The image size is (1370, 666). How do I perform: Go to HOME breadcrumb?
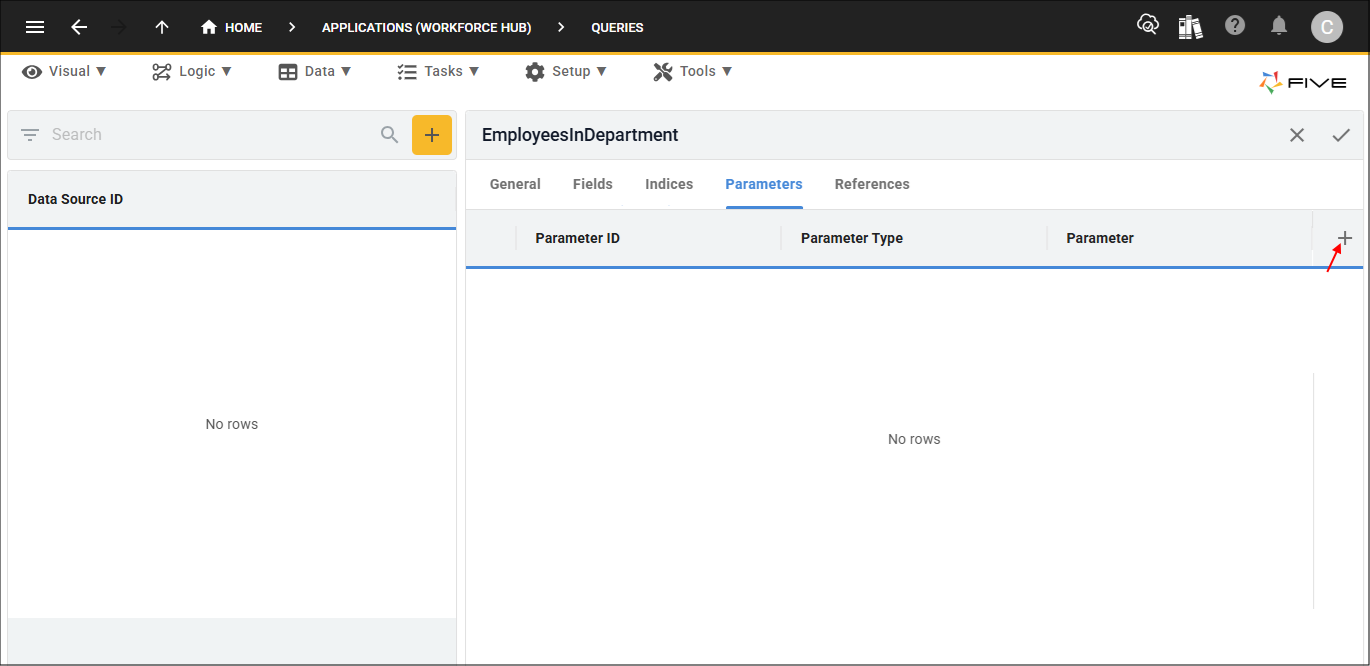pos(231,27)
